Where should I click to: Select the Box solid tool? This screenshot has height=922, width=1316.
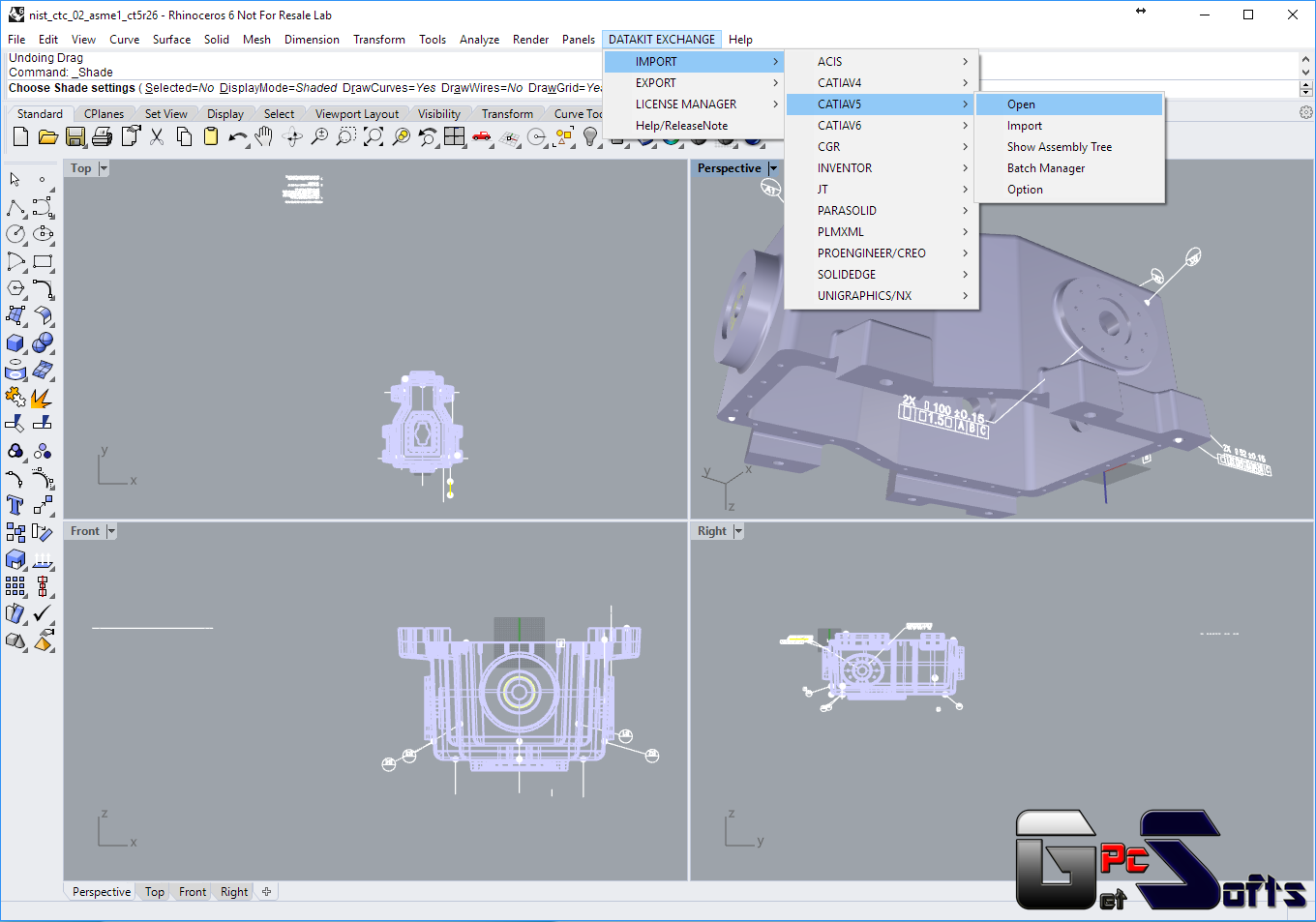click(x=15, y=343)
